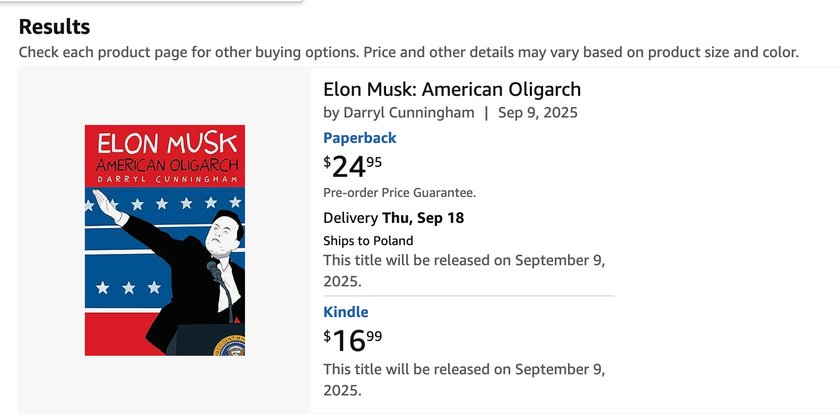
Task: Select the Paperback format link
Action: (x=360, y=138)
